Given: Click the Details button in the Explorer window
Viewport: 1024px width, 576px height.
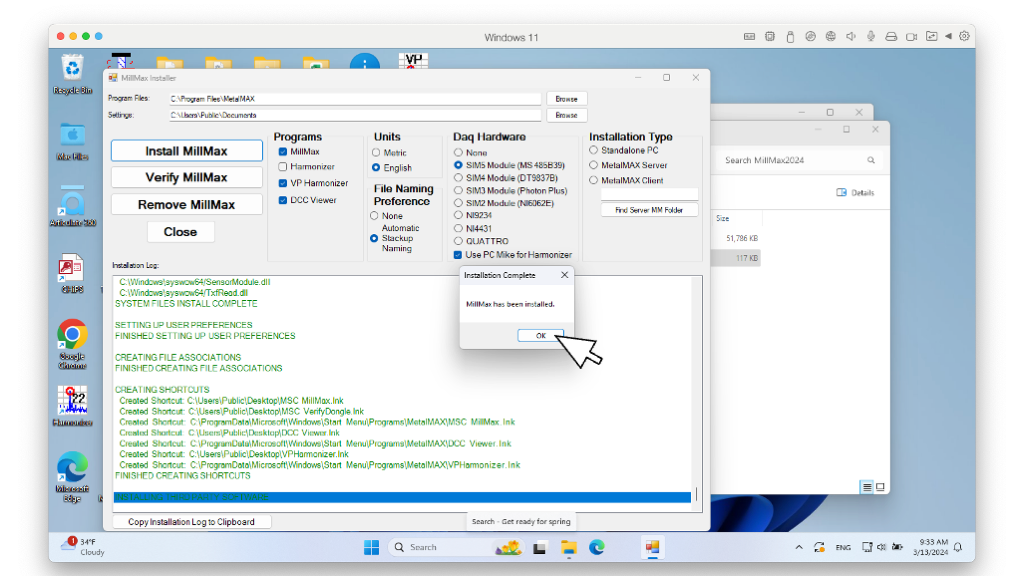Looking at the screenshot, I should 856,193.
